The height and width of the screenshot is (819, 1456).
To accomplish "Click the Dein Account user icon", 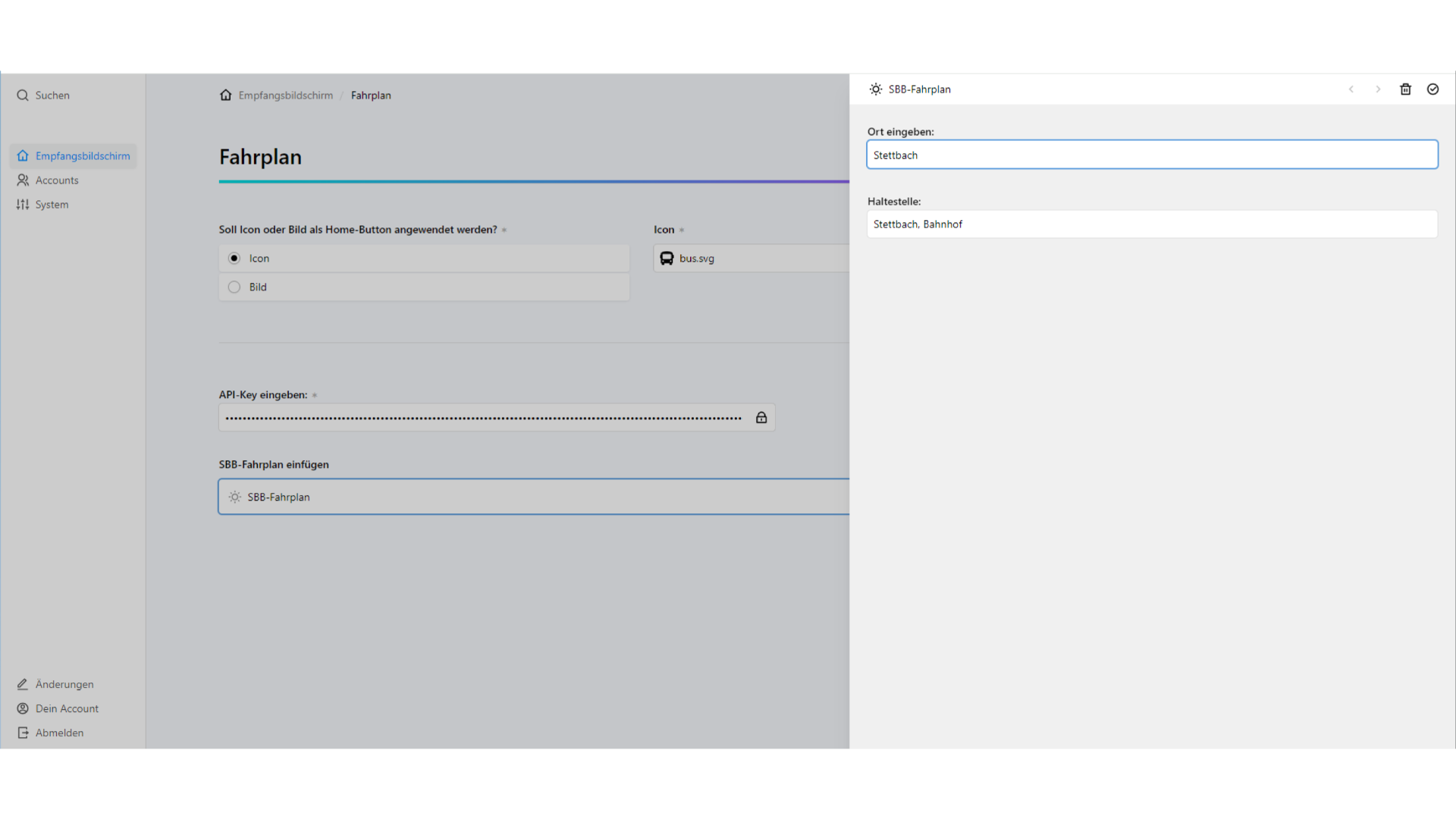I will [x=23, y=709].
